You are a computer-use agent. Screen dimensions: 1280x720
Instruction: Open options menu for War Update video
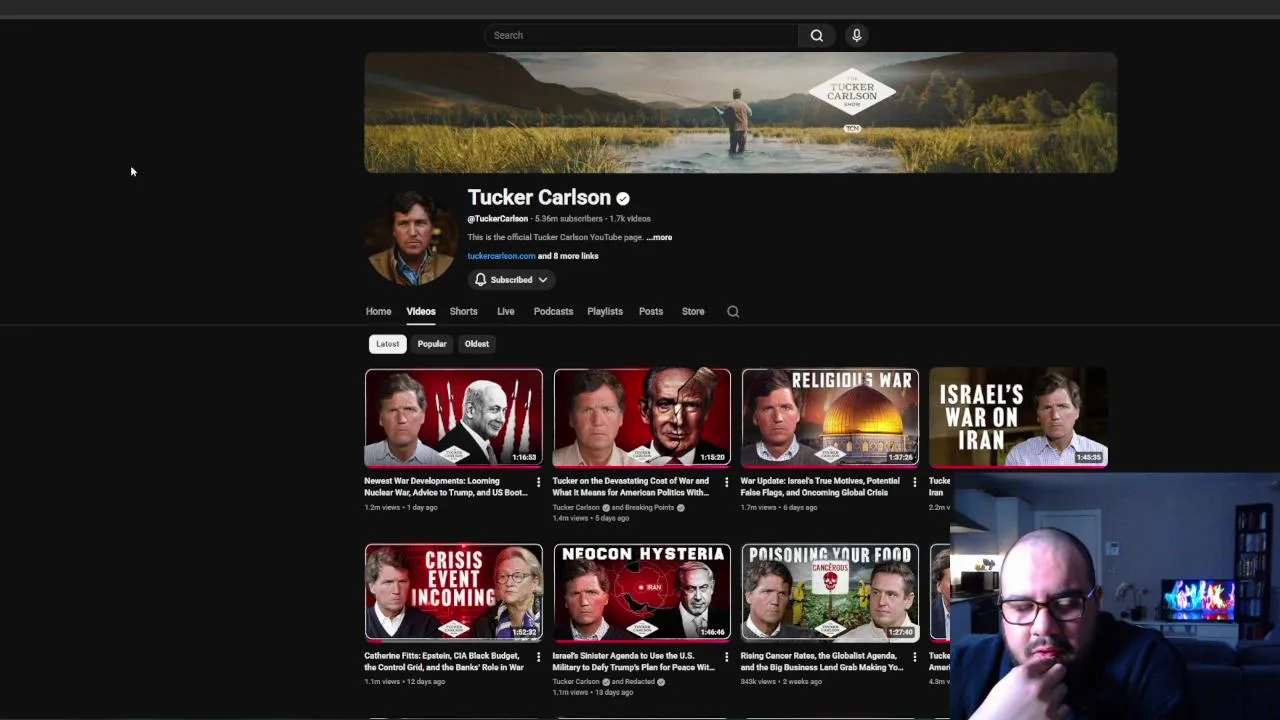coord(914,483)
